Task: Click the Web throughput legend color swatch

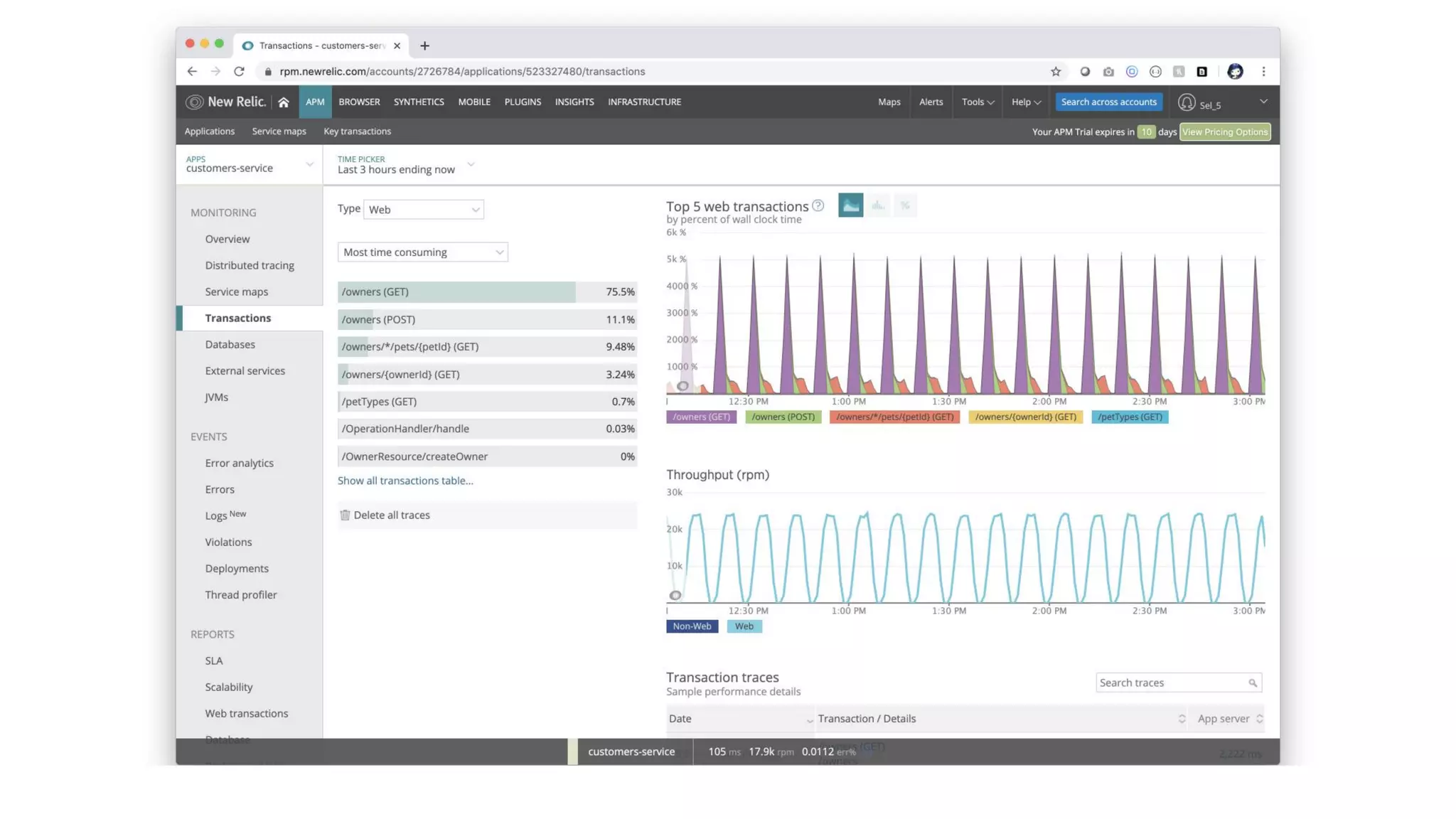Action: tap(744, 626)
